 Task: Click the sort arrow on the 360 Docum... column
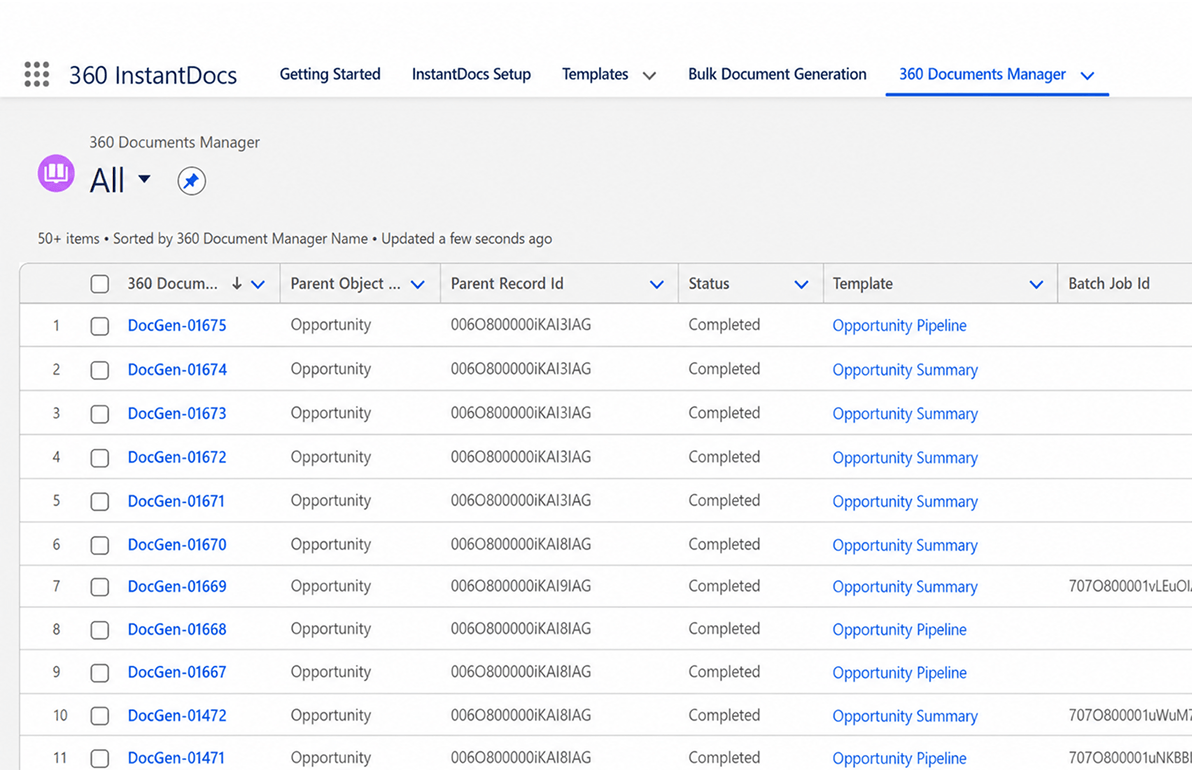pyautogui.click(x=237, y=284)
